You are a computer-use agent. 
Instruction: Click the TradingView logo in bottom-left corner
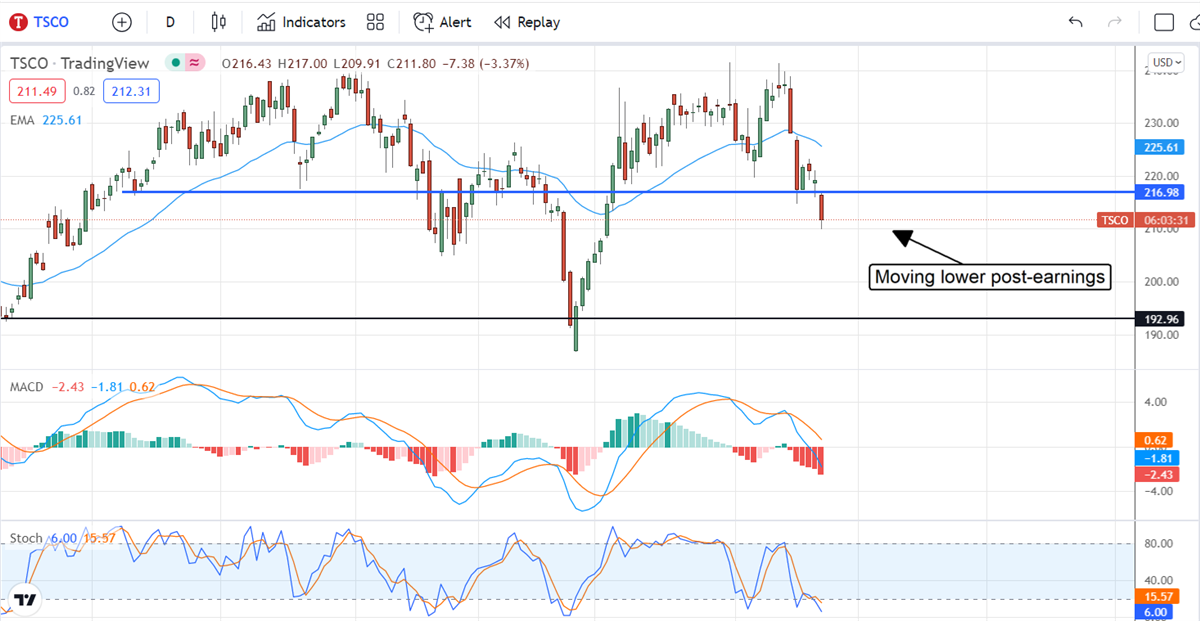tap(25, 600)
